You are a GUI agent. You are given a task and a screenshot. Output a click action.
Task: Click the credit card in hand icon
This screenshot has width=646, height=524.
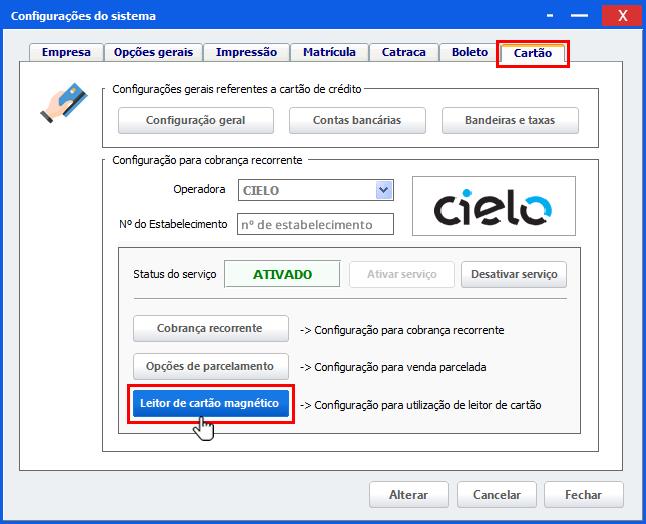(x=64, y=103)
